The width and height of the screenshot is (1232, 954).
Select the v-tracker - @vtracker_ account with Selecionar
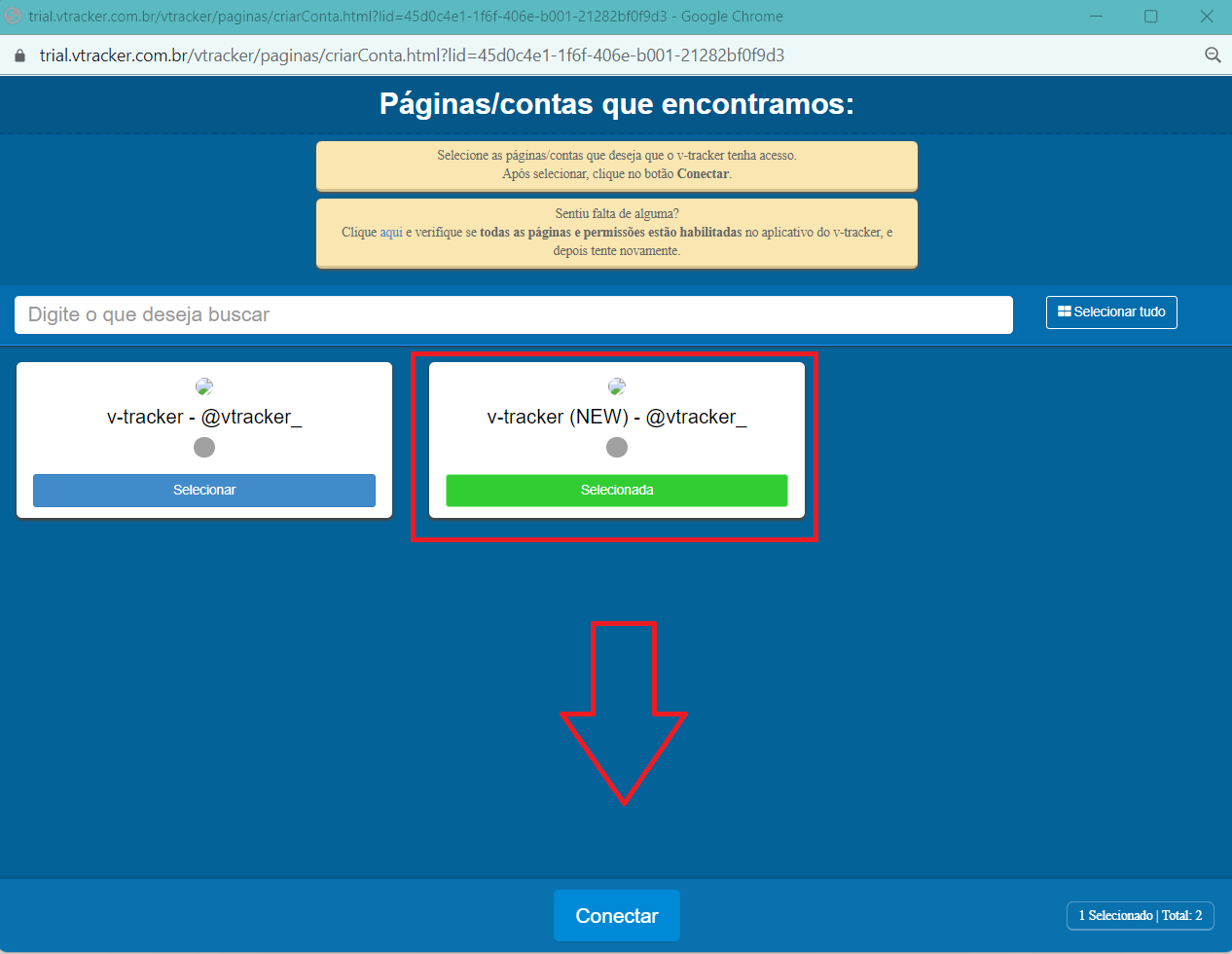pos(204,491)
